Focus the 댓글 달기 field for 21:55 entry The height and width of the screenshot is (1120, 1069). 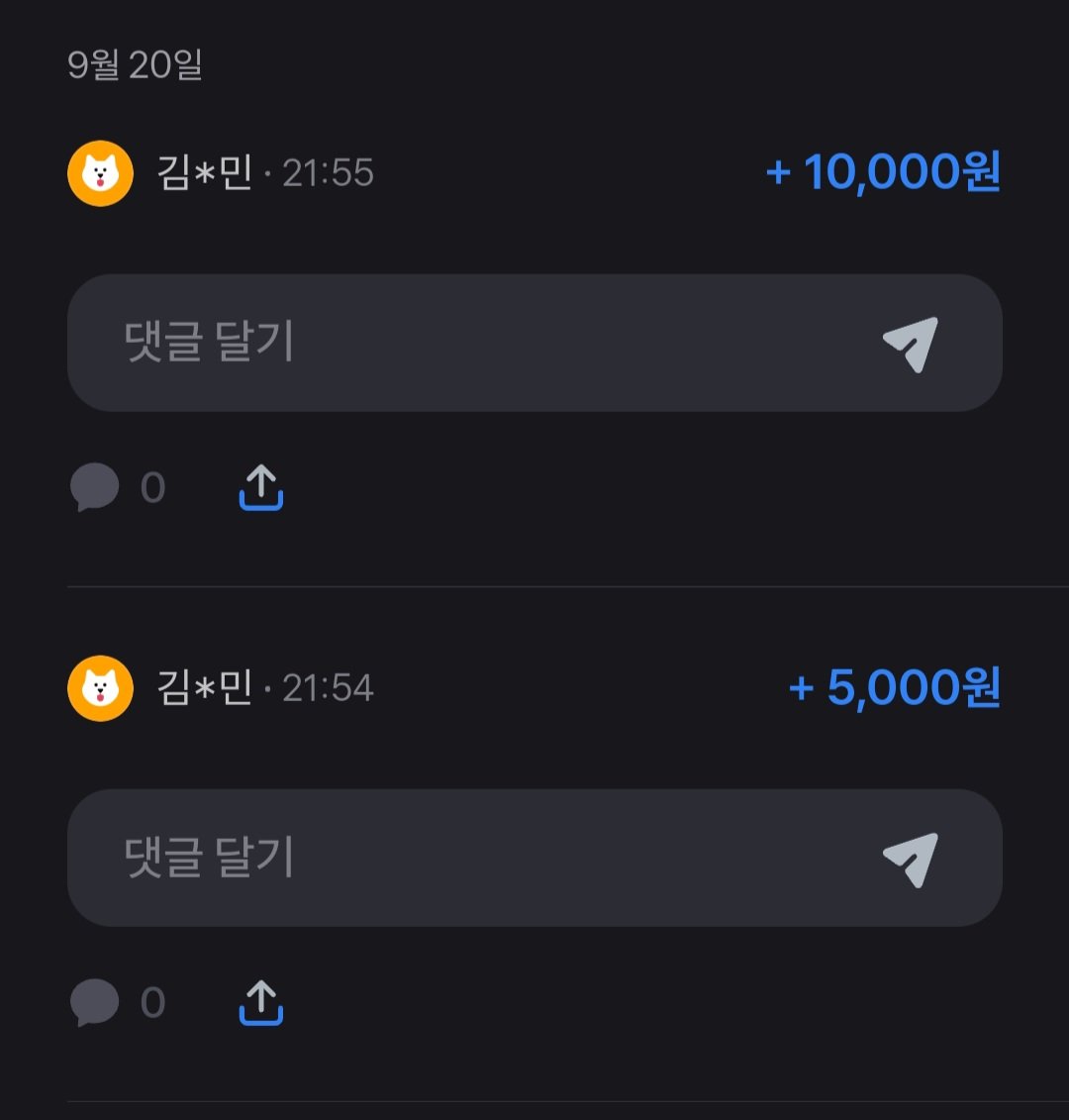coord(534,343)
